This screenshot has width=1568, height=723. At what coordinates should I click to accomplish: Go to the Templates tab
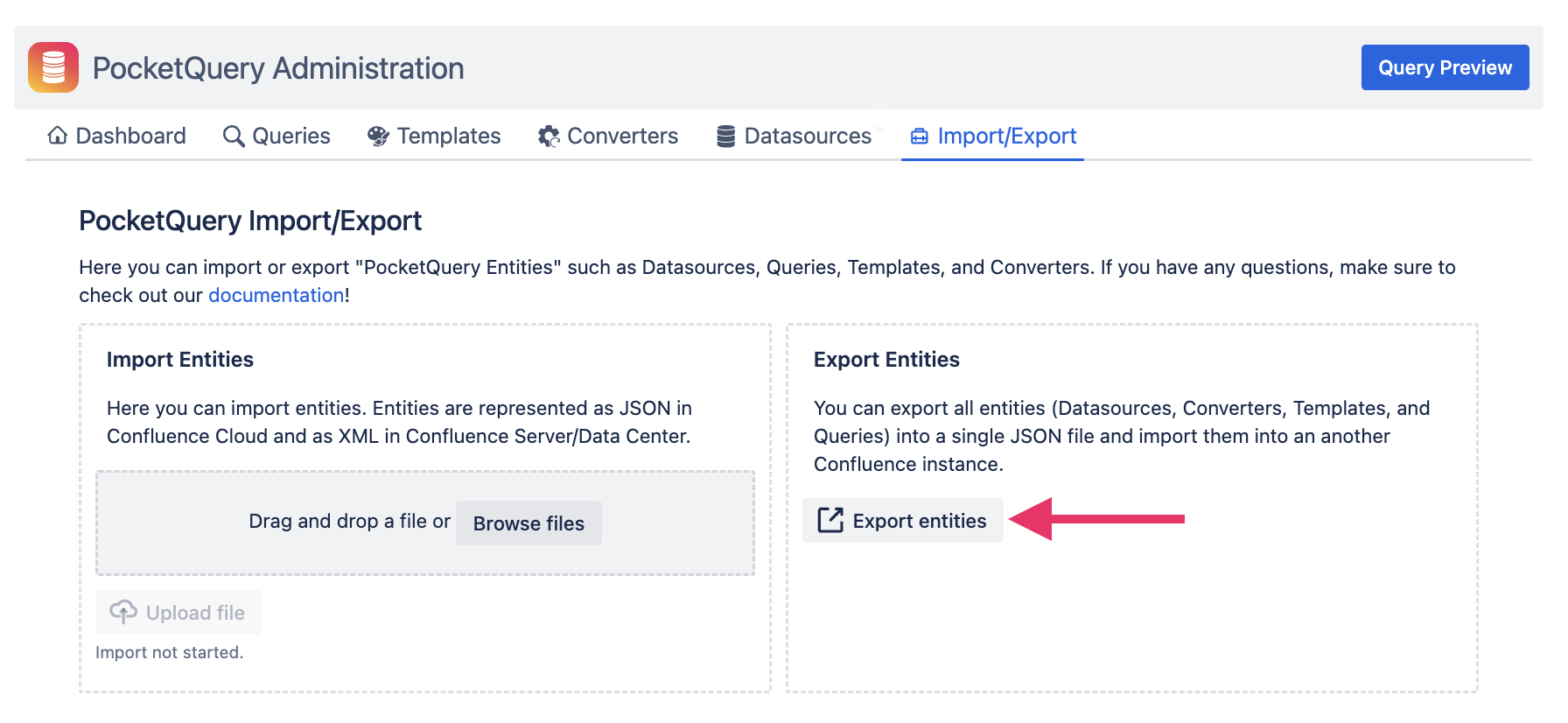pyautogui.click(x=448, y=137)
